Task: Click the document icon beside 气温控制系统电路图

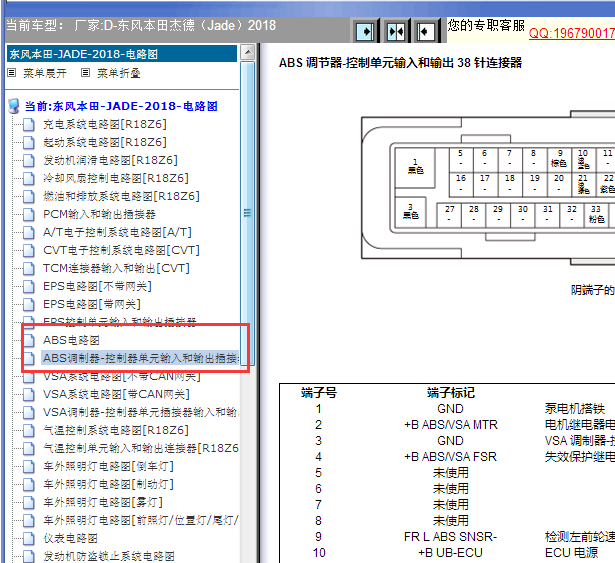Action: coord(29,431)
